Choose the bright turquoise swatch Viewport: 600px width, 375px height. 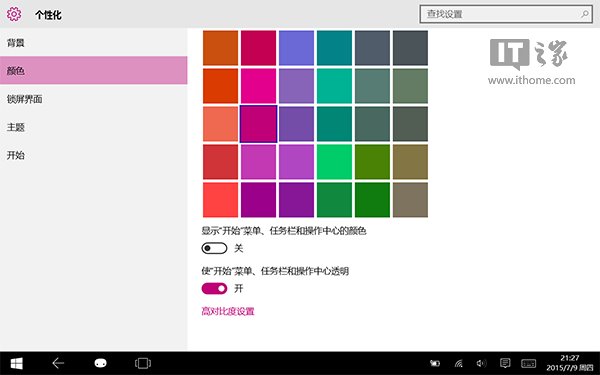pyautogui.click(x=334, y=86)
